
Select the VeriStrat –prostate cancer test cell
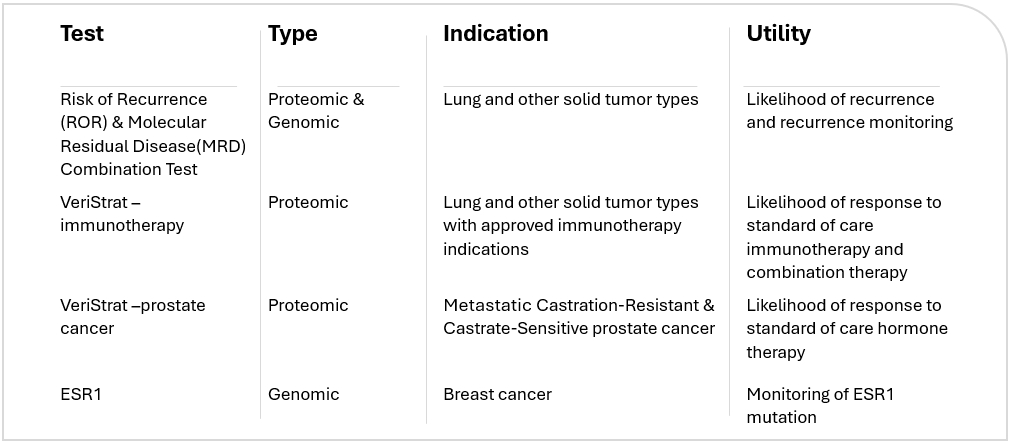click(x=132, y=317)
